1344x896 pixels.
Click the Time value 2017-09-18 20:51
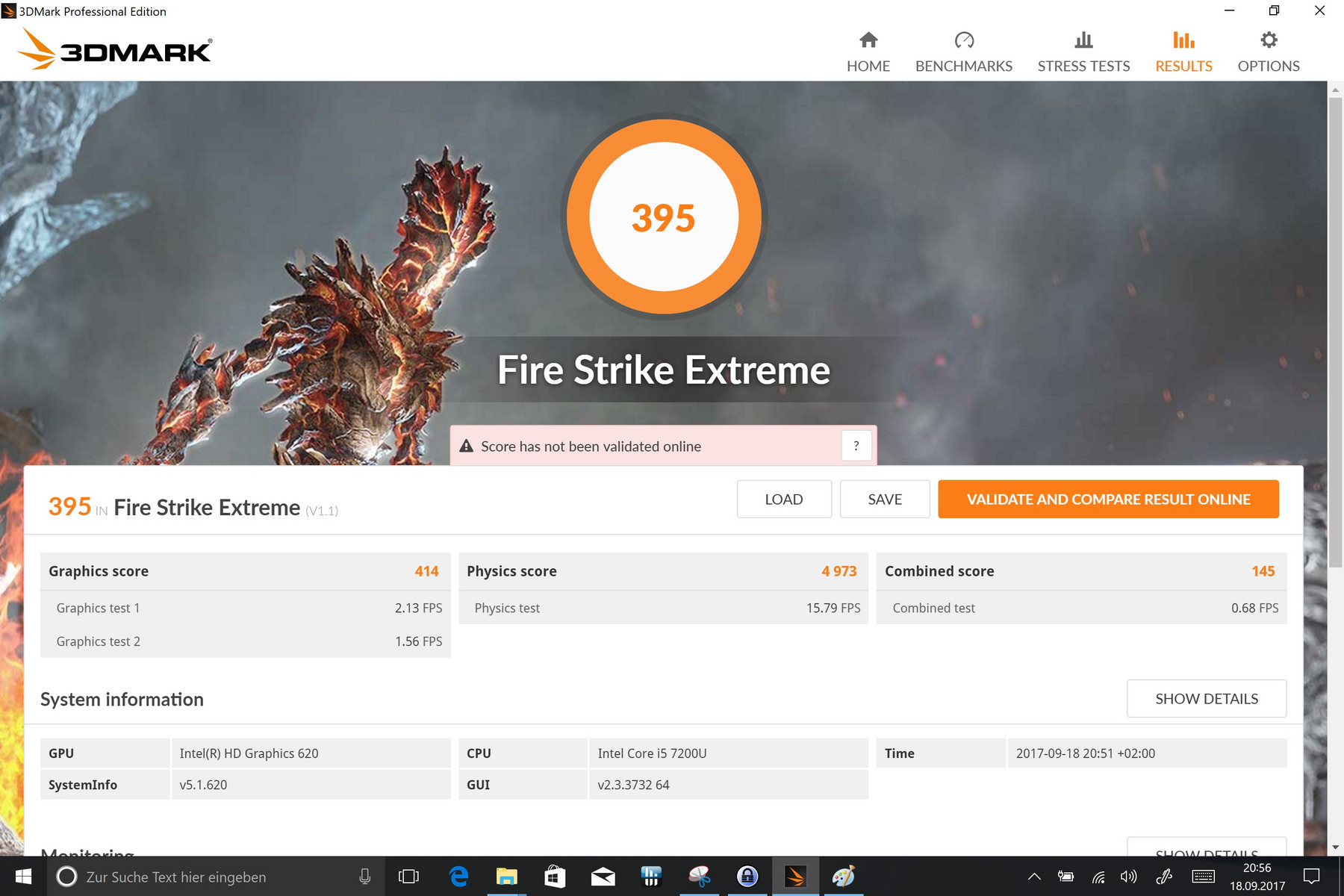1085,753
